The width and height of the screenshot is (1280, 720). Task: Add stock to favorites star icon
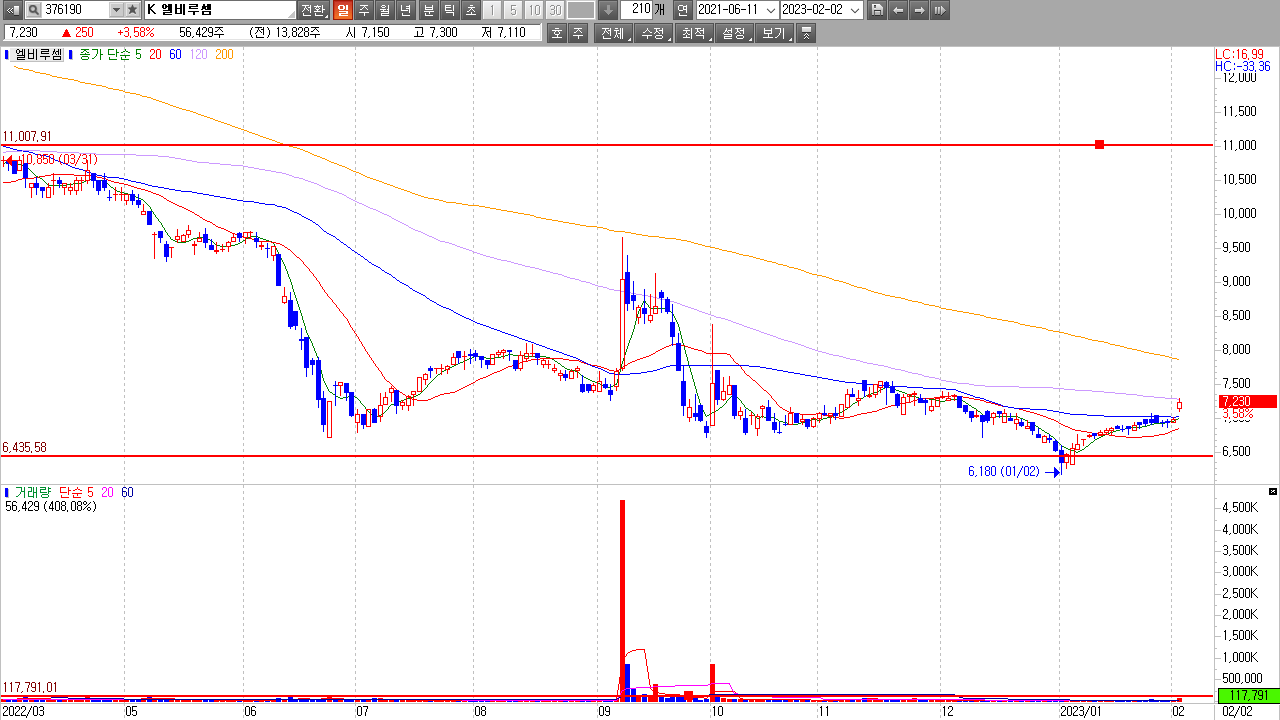pyautogui.click(x=132, y=10)
